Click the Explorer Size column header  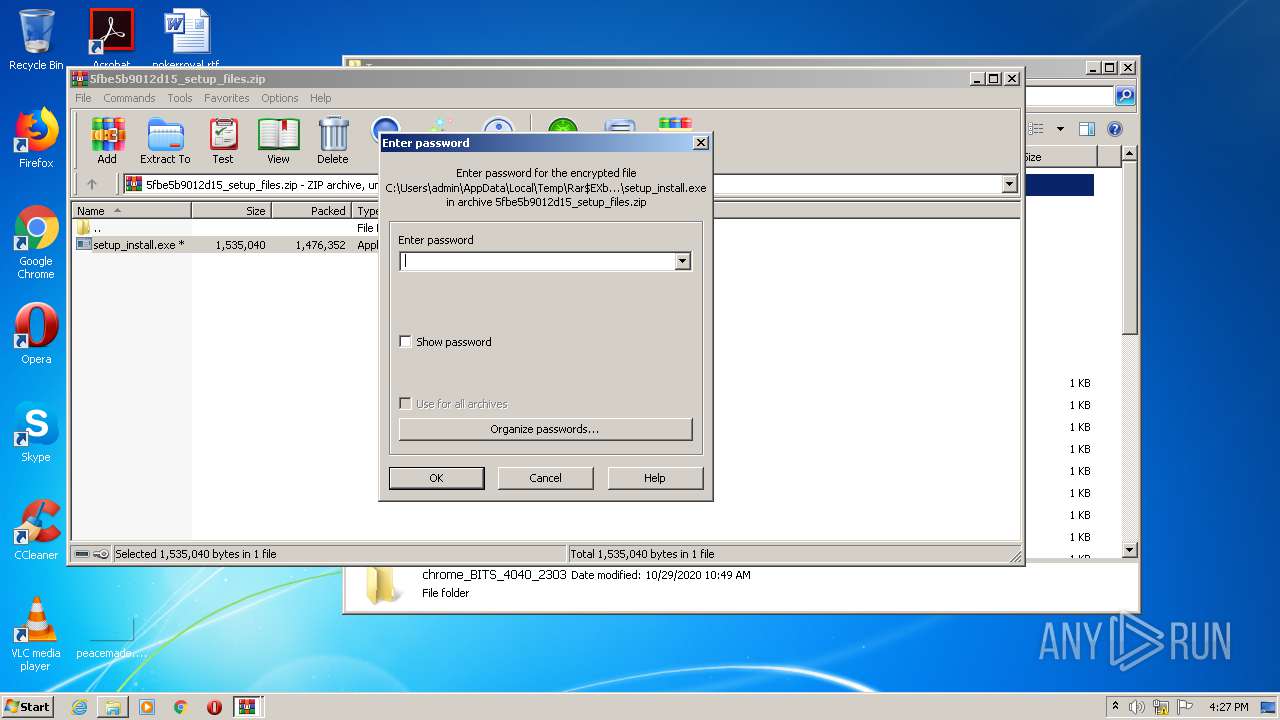[1058, 157]
